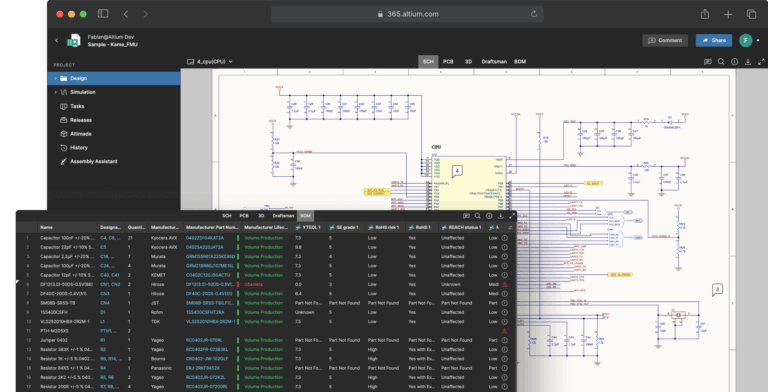Open Altimade in the sidebar
The image size is (768, 392).
click(x=80, y=134)
